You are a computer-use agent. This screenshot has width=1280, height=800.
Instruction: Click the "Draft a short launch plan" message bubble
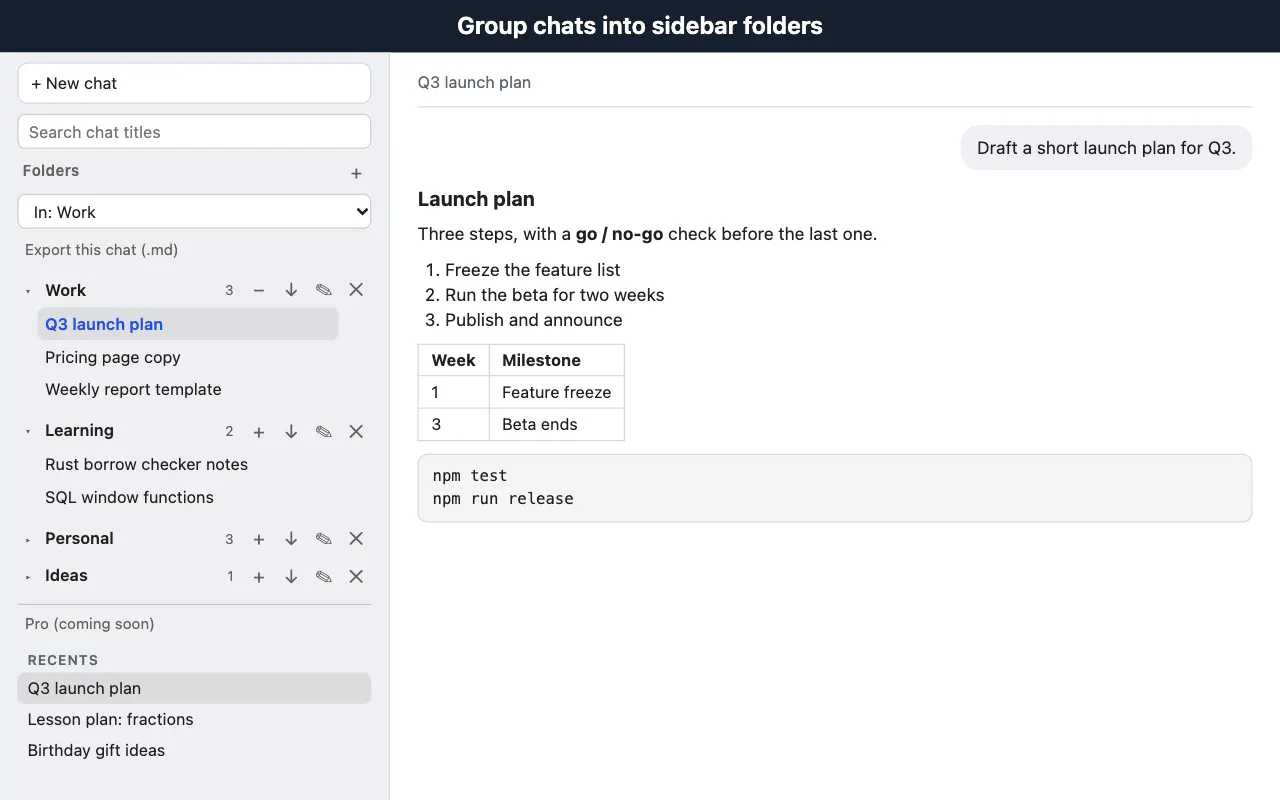[1106, 148]
